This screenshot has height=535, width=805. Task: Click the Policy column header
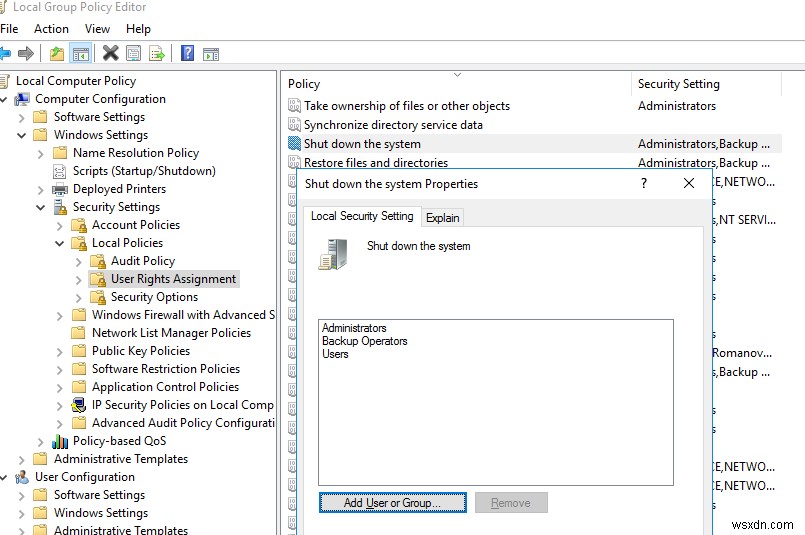pyautogui.click(x=455, y=84)
